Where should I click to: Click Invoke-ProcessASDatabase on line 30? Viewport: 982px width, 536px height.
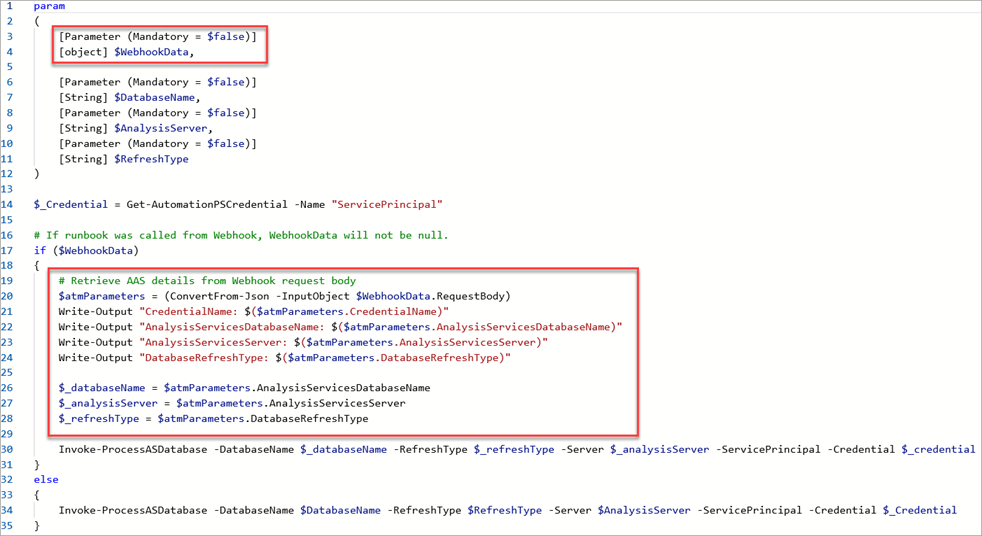point(133,450)
